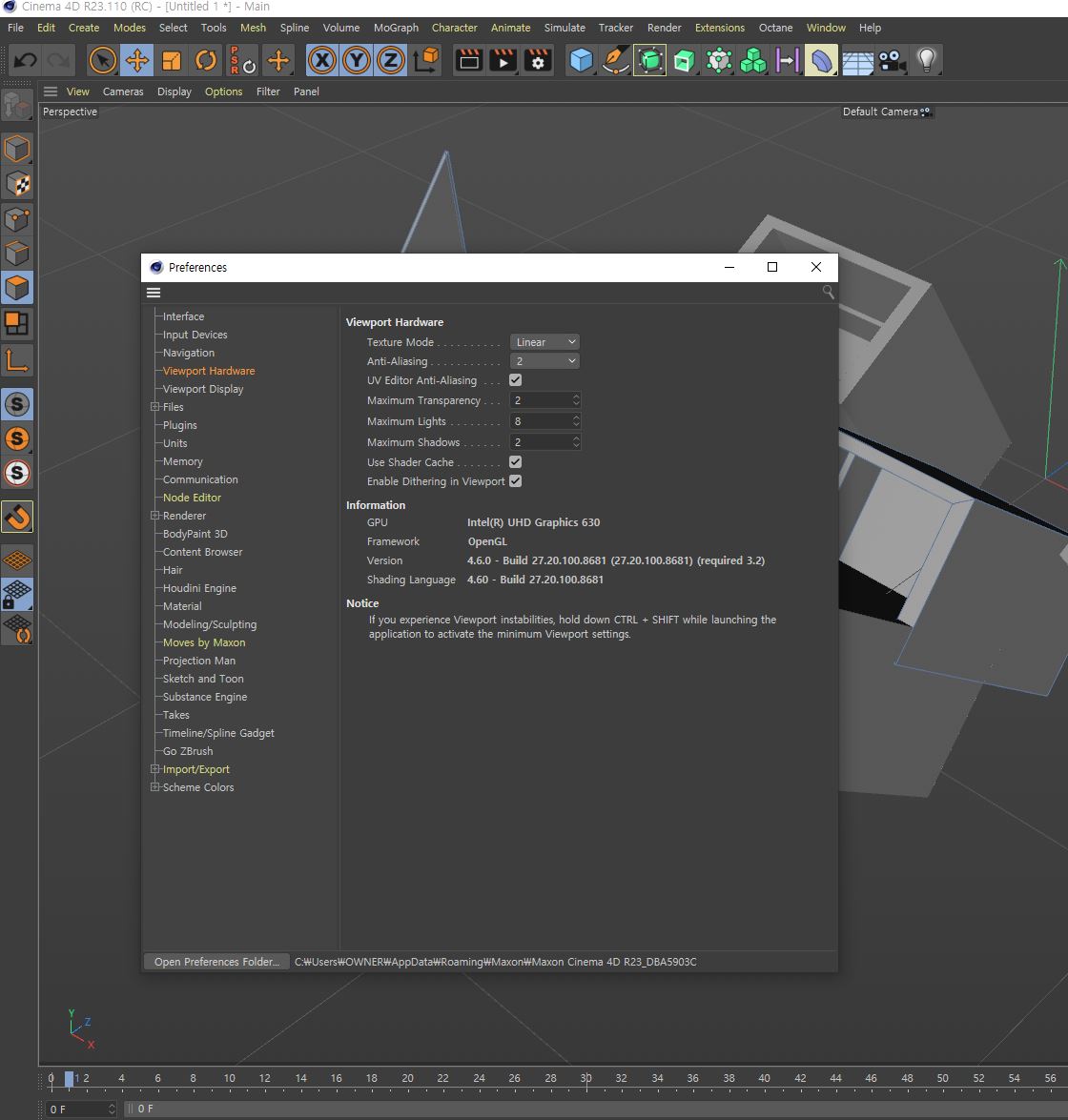The width and height of the screenshot is (1068, 1120).
Task: Click the Extrude generator icon
Action: 684,60
